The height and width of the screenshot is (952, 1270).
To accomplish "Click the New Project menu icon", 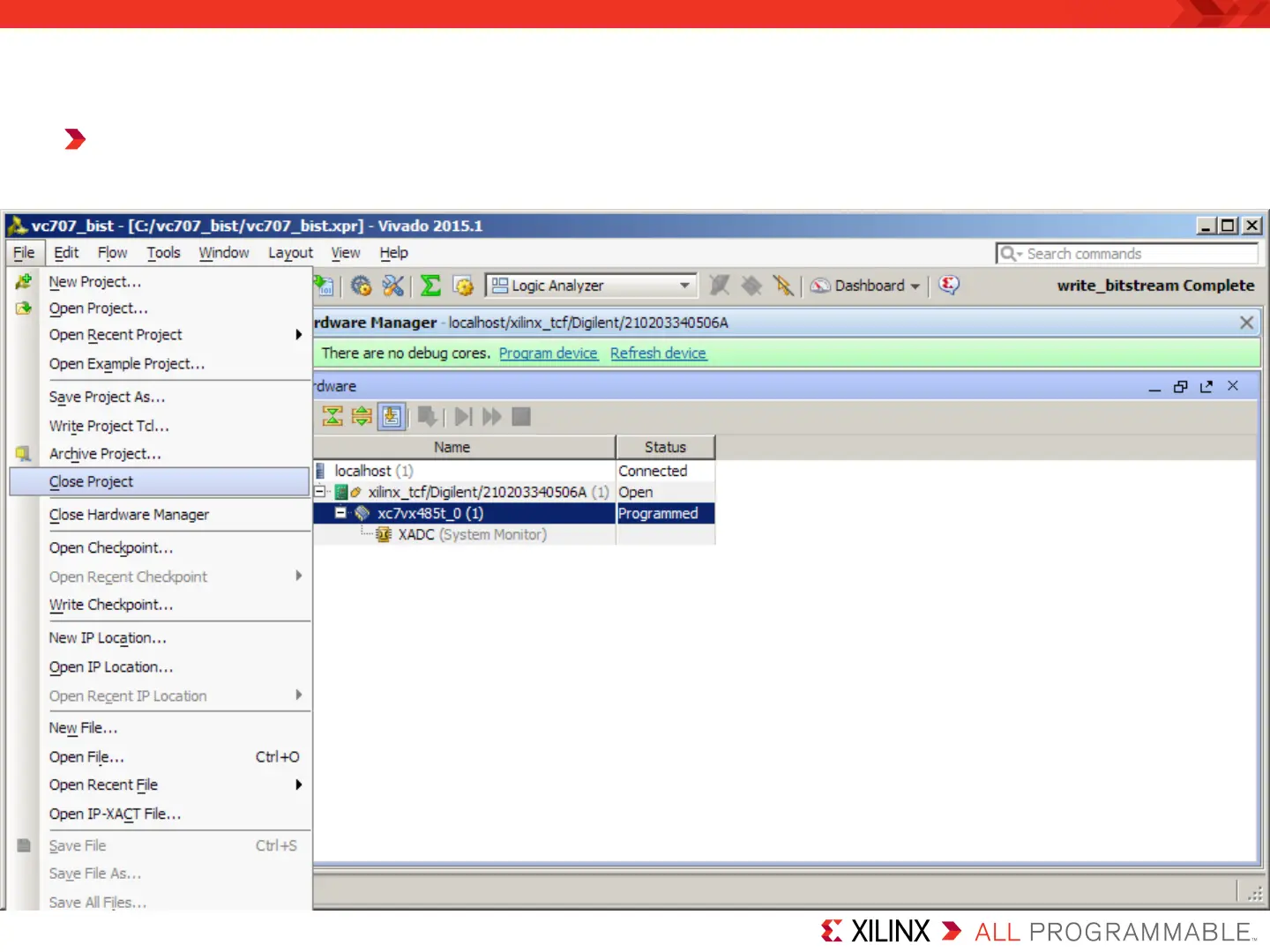I will pyautogui.click(x=24, y=281).
